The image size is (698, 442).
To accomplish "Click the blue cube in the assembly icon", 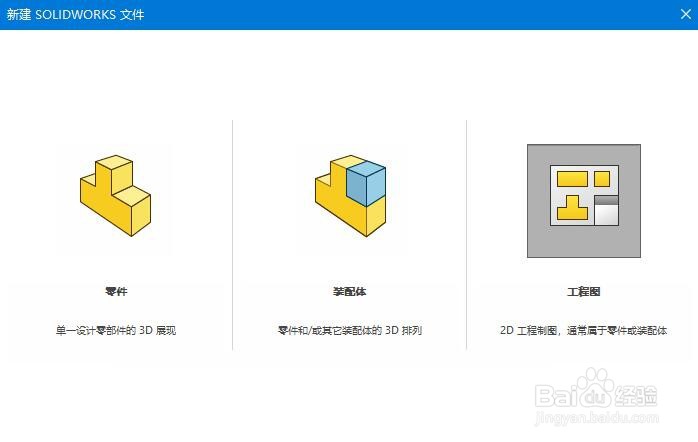I will click(x=366, y=183).
